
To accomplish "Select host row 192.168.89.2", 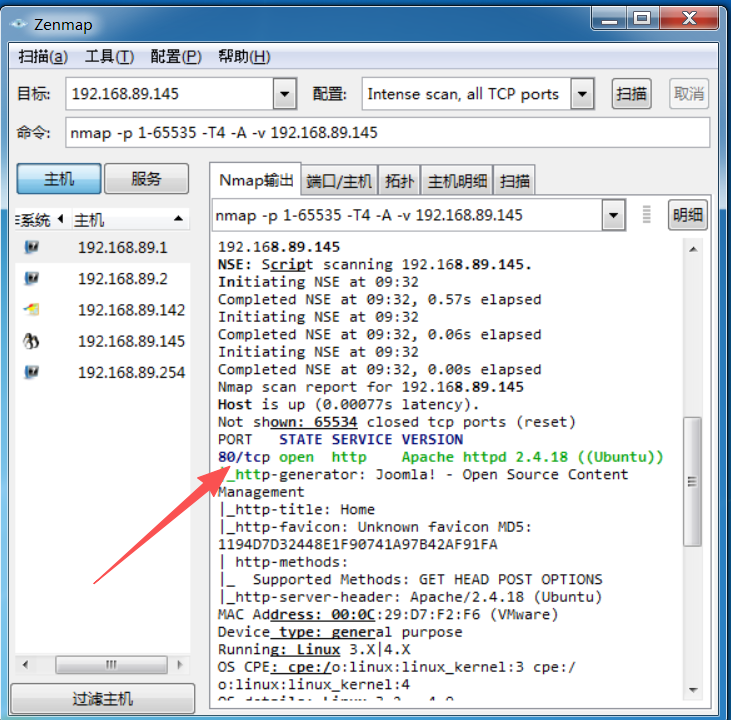I will tap(103, 278).
